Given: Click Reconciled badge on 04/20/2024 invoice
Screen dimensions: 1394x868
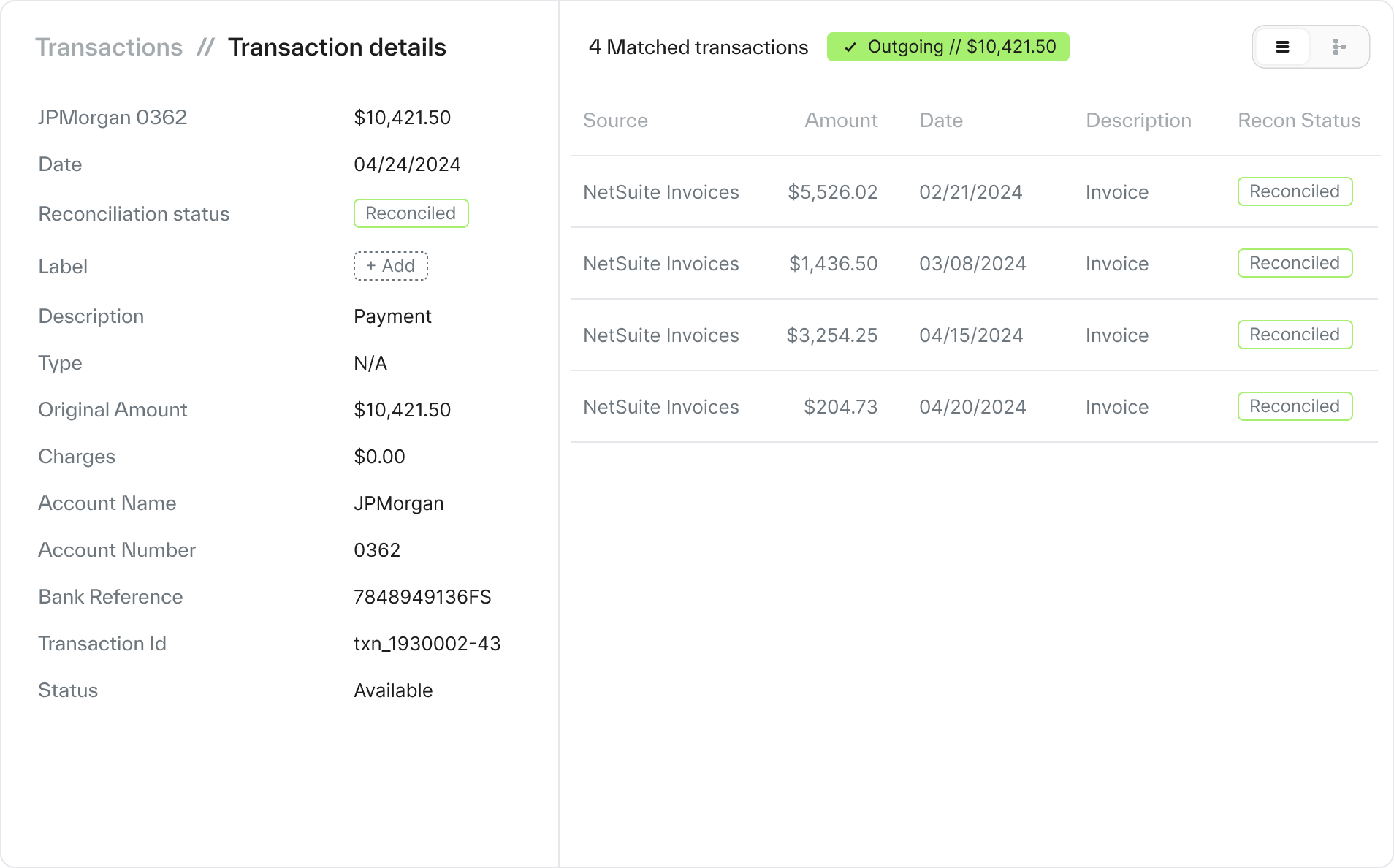Looking at the screenshot, I should (x=1294, y=406).
